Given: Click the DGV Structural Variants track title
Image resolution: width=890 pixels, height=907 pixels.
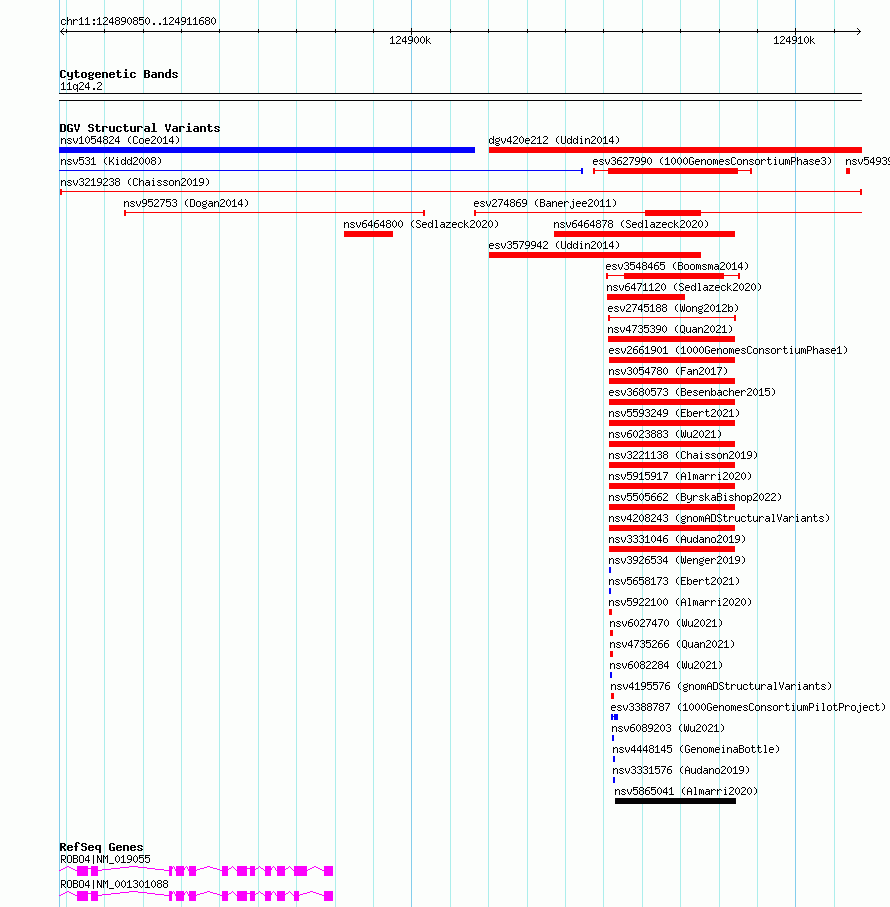Looking at the screenshot, I should tap(140, 128).
